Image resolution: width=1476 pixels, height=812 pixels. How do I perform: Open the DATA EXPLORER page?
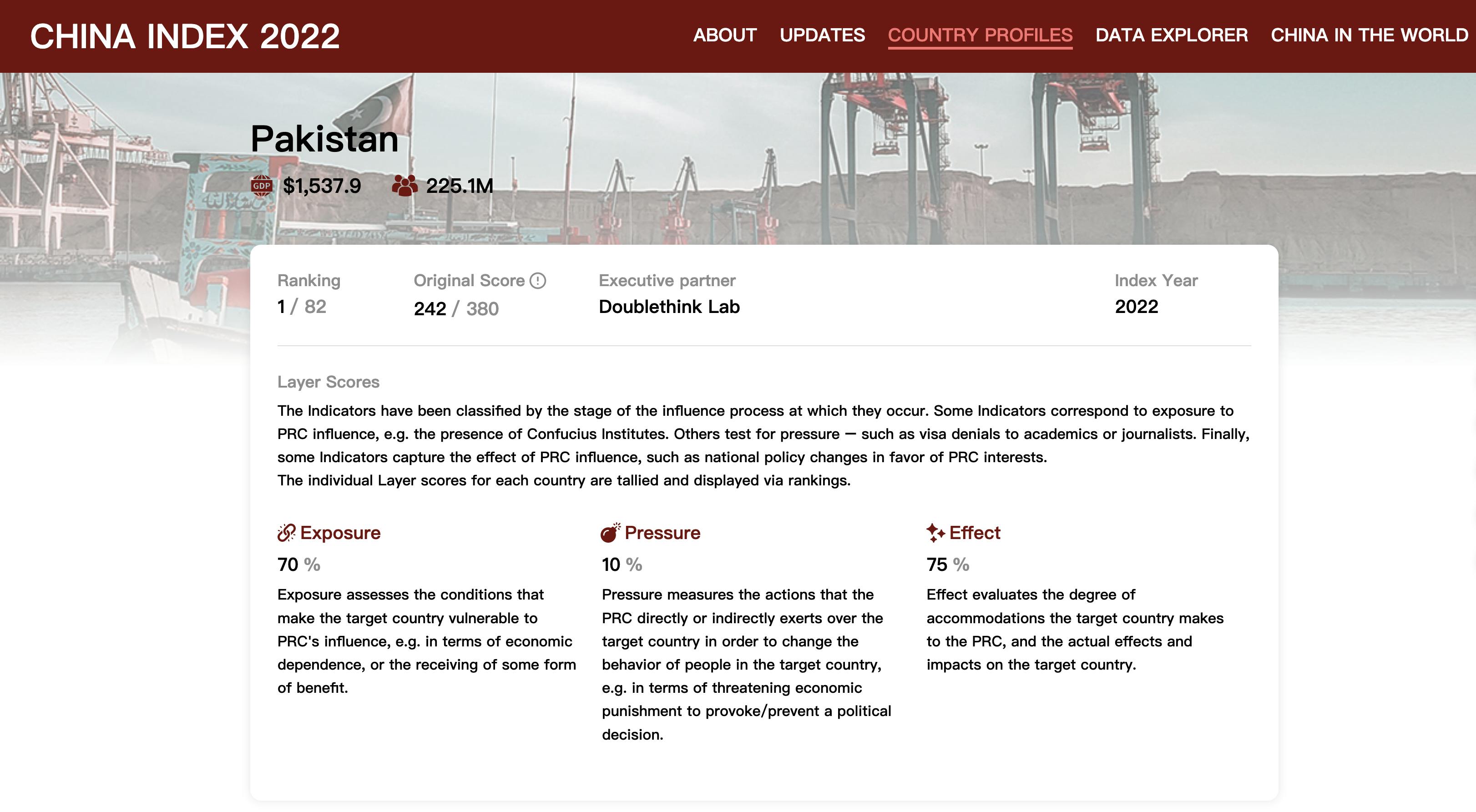click(x=1172, y=35)
